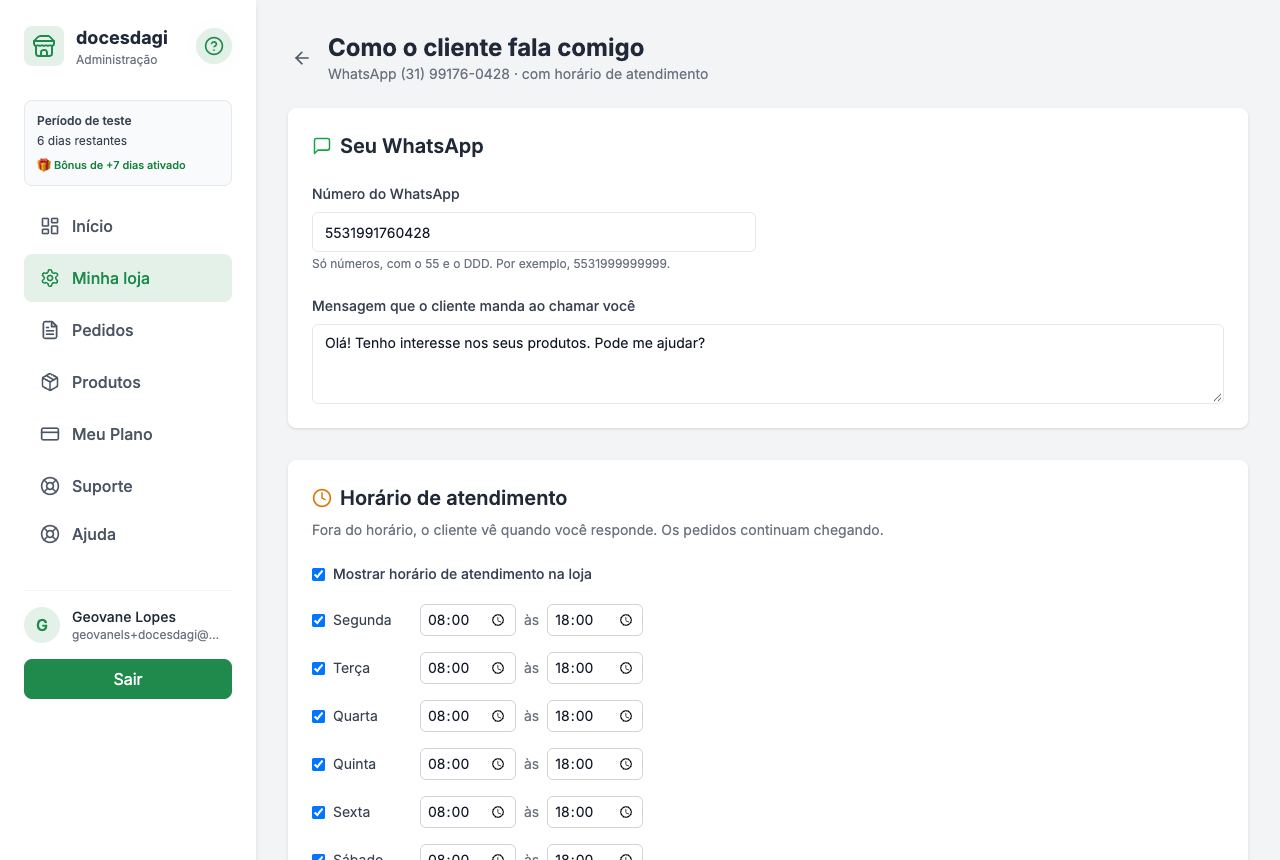Toggle the Terça checkbox
This screenshot has height=860, width=1280.
pyautogui.click(x=319, y=668)
